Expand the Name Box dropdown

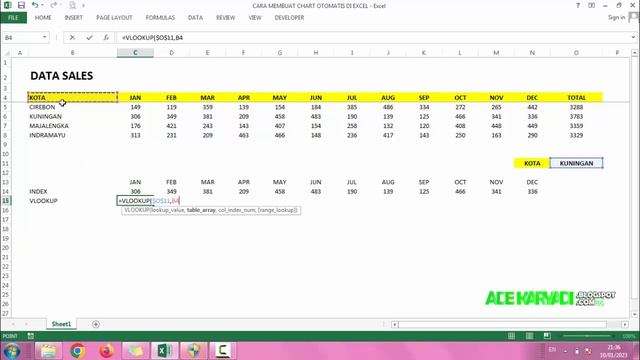coord(44,38)
